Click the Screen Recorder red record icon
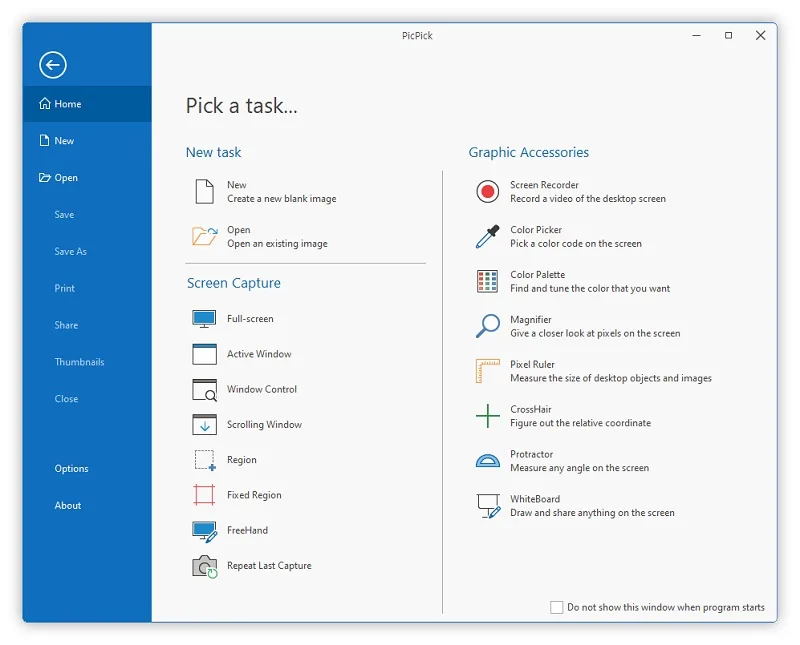Viewport: 800px width, 645px height. [x=487, y=192]
